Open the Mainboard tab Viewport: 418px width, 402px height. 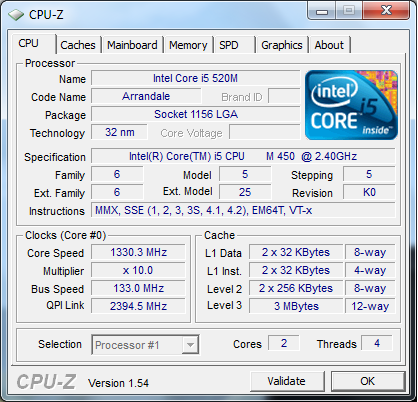(x=132, y=45)
